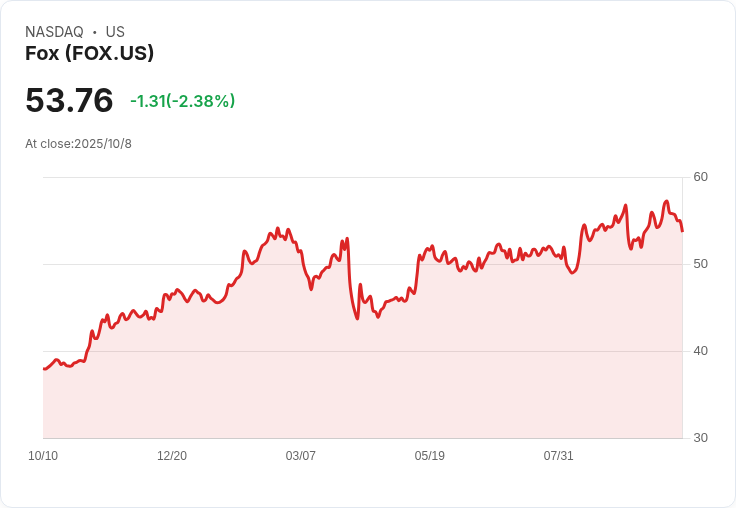Select the 07/31 date on the time axis
The height and width of the screenshot is (508, 736).
pyautogui.click(x=559, y=456)
